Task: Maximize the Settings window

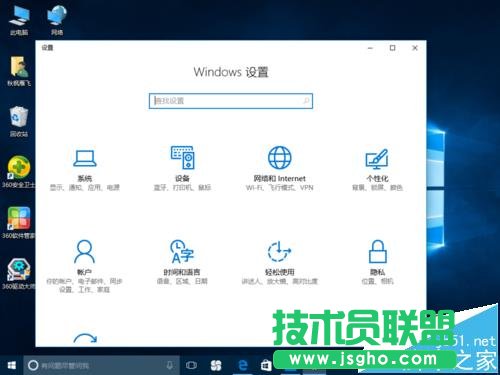Action: (x=393, y=48)
